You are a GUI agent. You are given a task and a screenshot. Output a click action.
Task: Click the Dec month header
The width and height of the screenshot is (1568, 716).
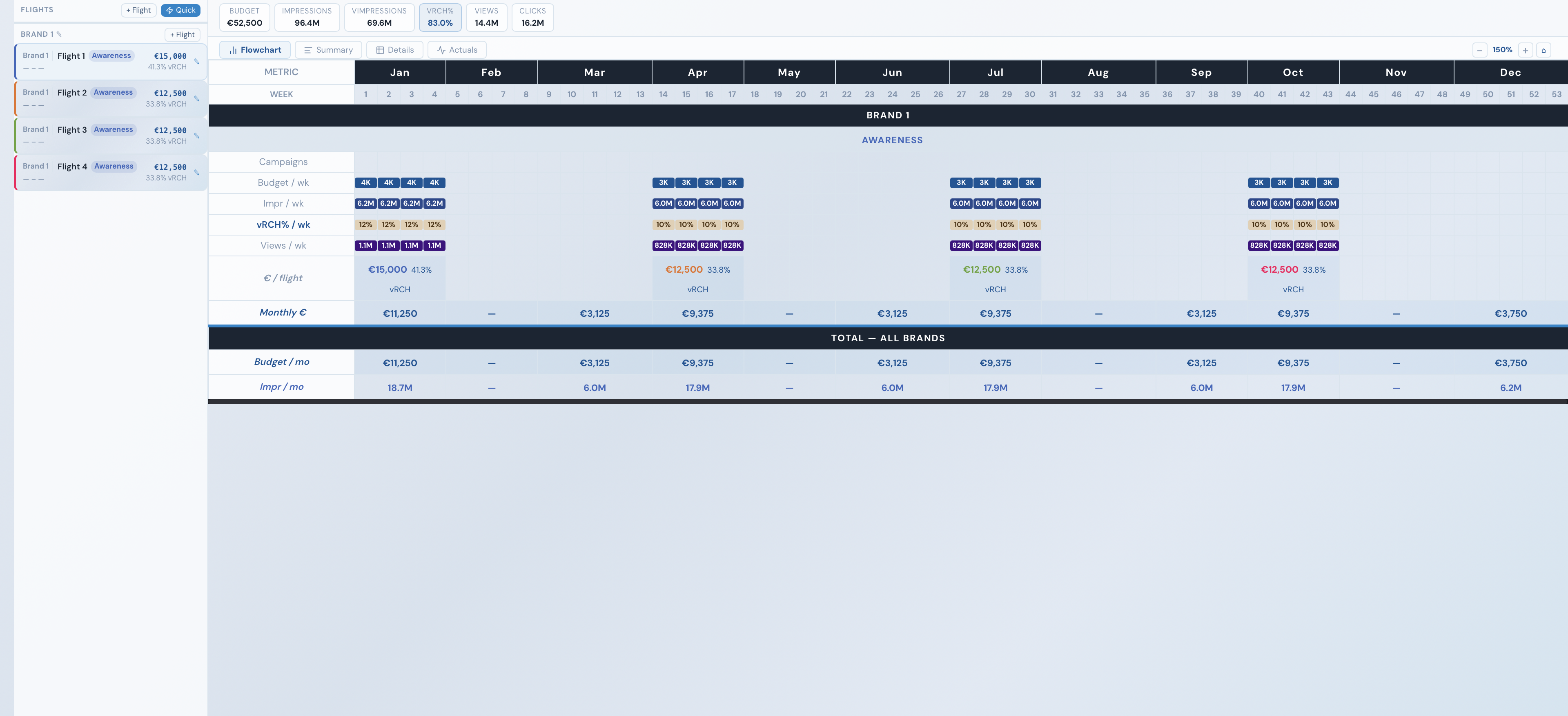(x=1510, y=72)
